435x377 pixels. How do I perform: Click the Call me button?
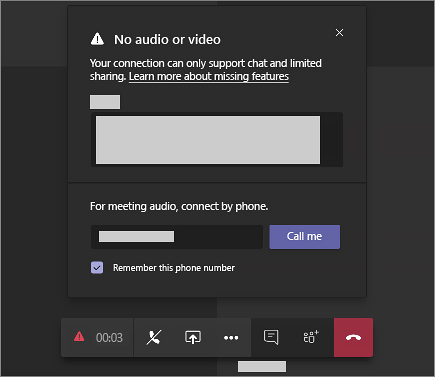click(x=305, y=237)
